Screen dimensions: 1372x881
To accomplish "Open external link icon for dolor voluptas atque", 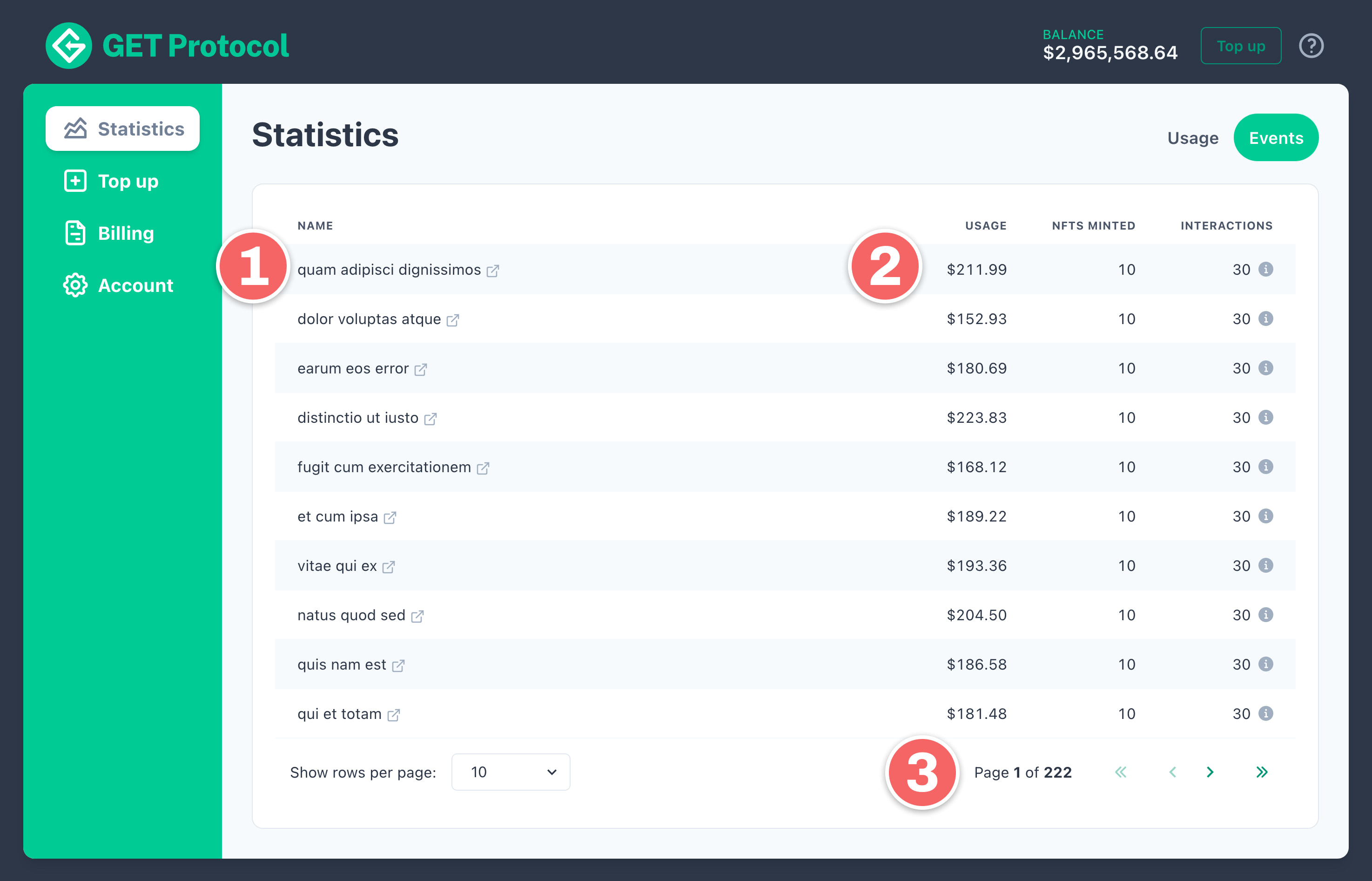I will coord(453,320).
